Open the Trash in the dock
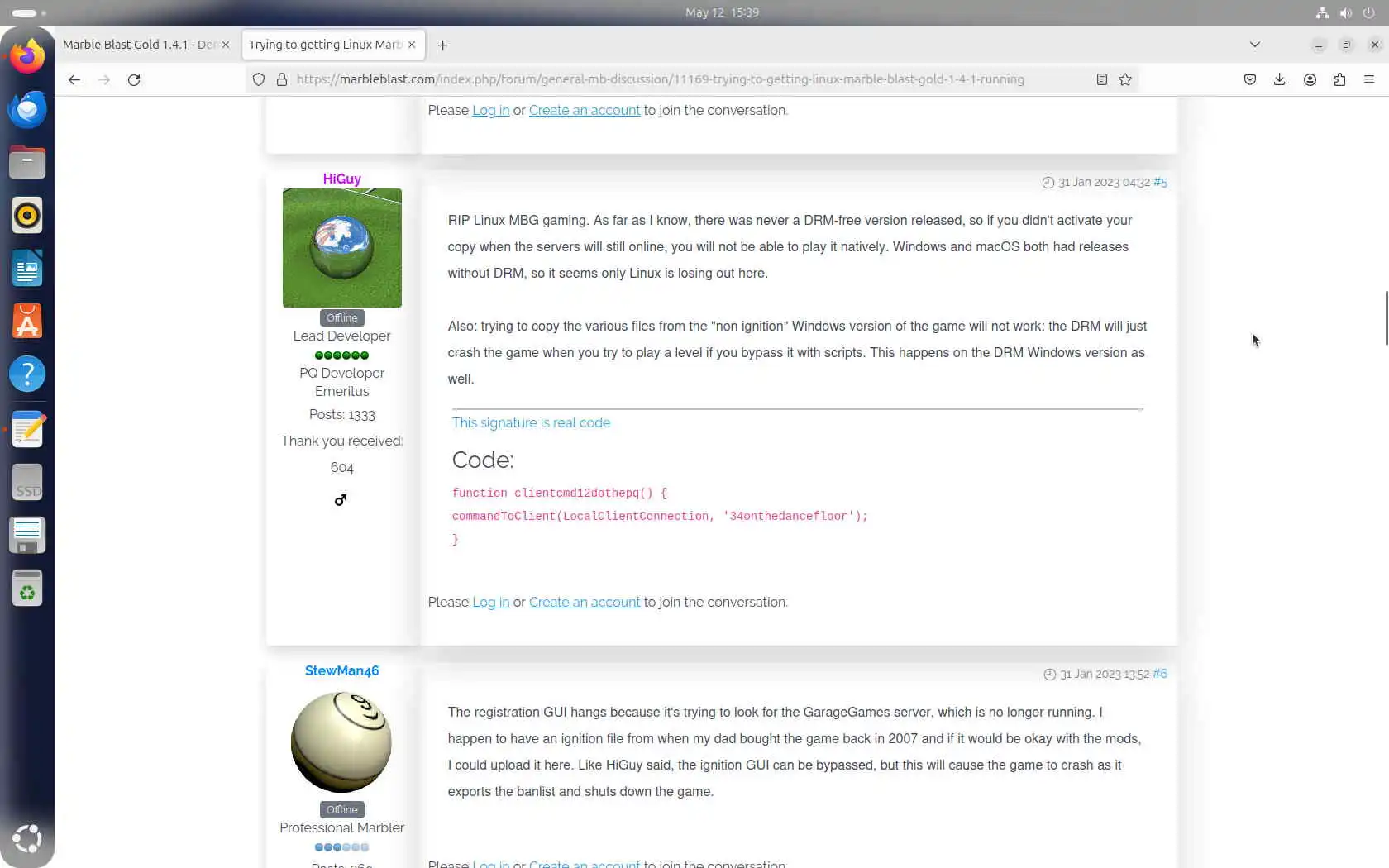1389x868 pixels. tap(27, 588)
